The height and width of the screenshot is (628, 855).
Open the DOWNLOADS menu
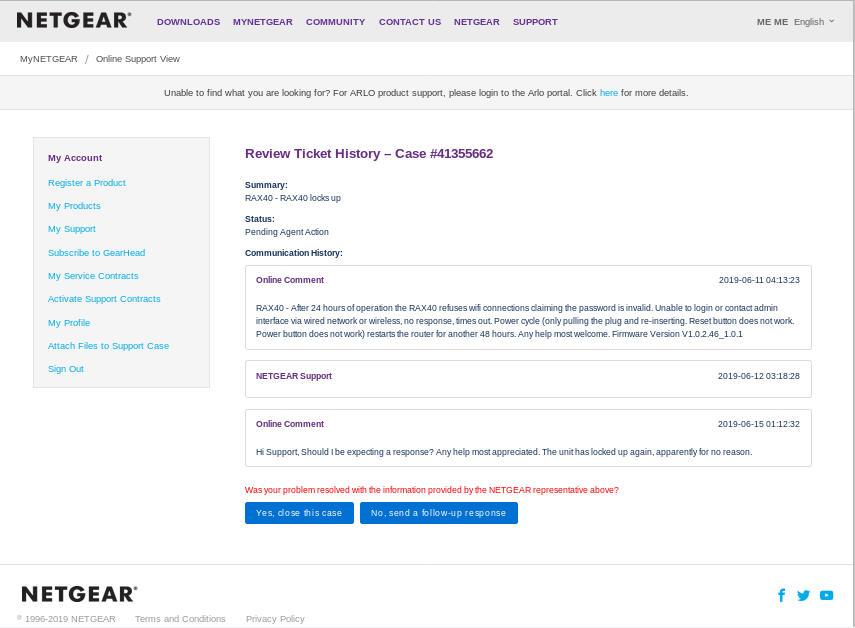[188, 22]
